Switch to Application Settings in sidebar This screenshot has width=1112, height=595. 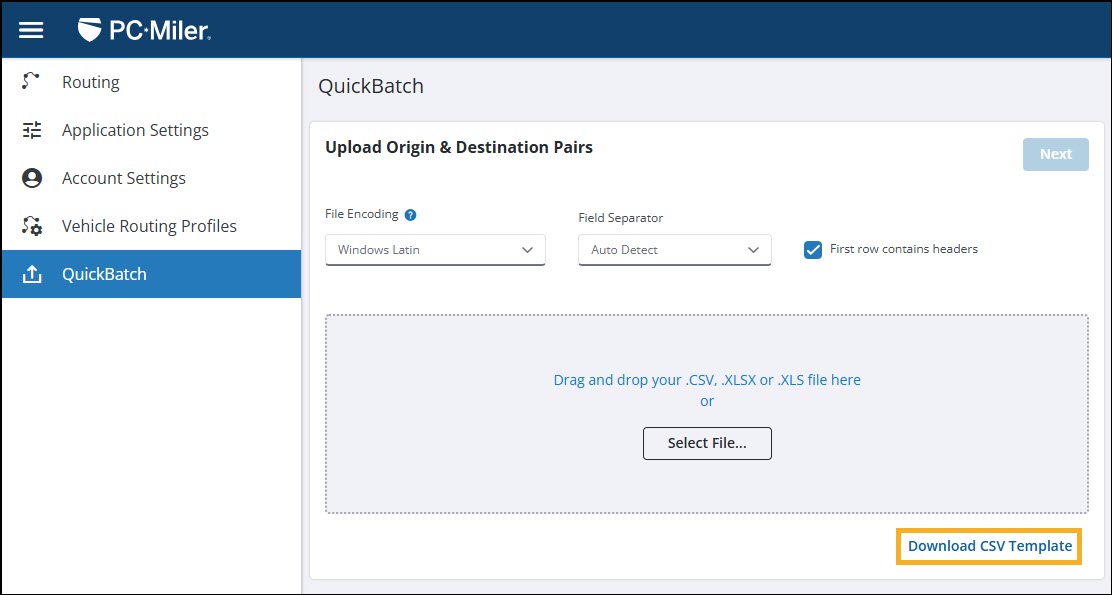coord(135,129)
